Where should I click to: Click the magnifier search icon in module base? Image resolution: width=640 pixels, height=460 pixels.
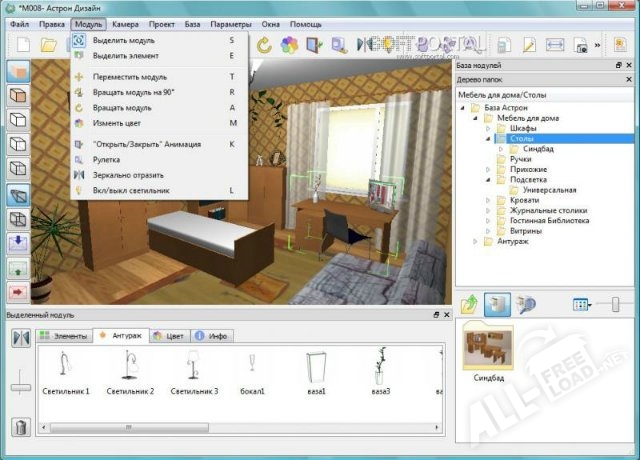click(526, 304)
